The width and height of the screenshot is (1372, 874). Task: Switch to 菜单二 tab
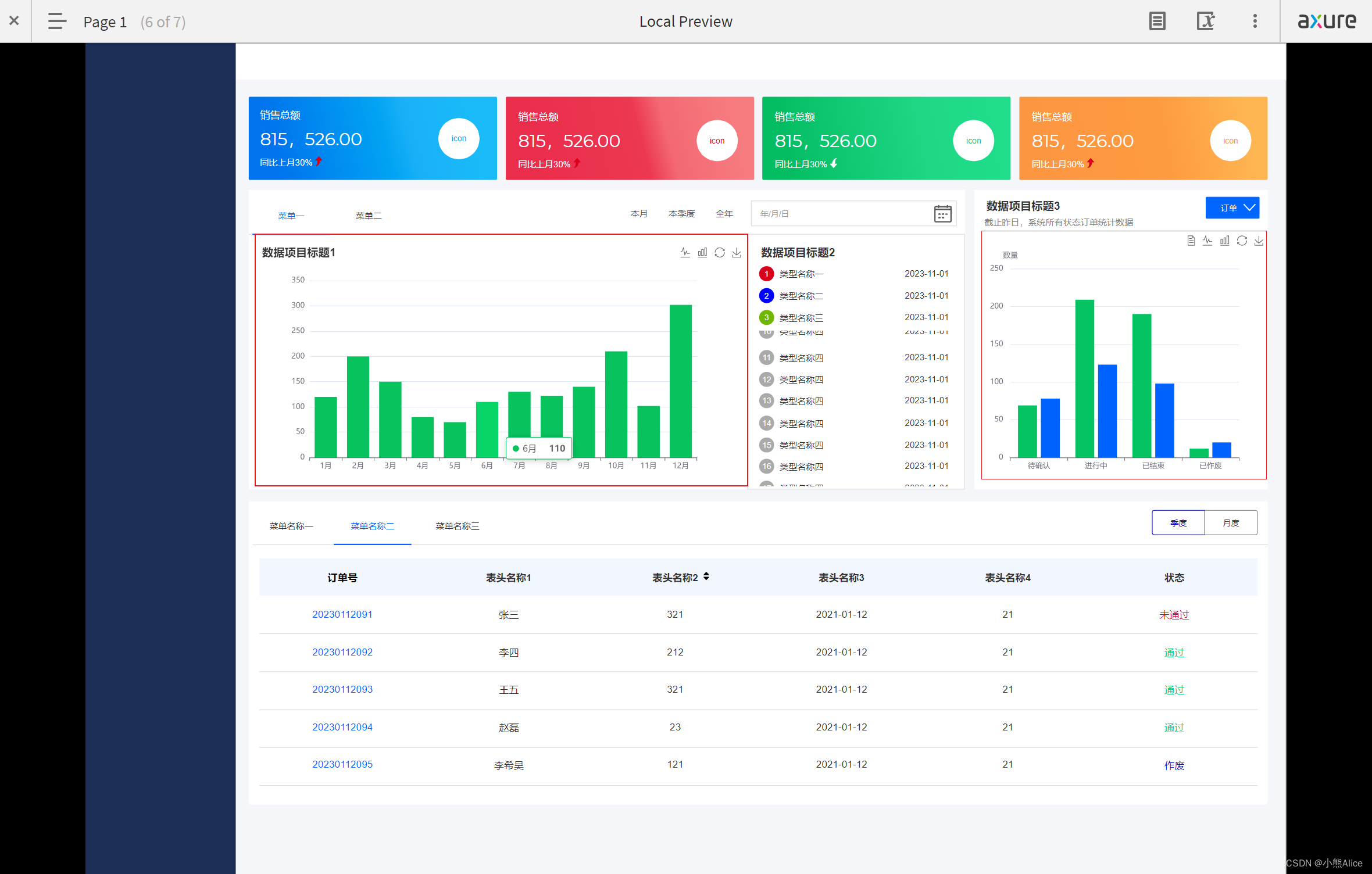tap(369, 216)
